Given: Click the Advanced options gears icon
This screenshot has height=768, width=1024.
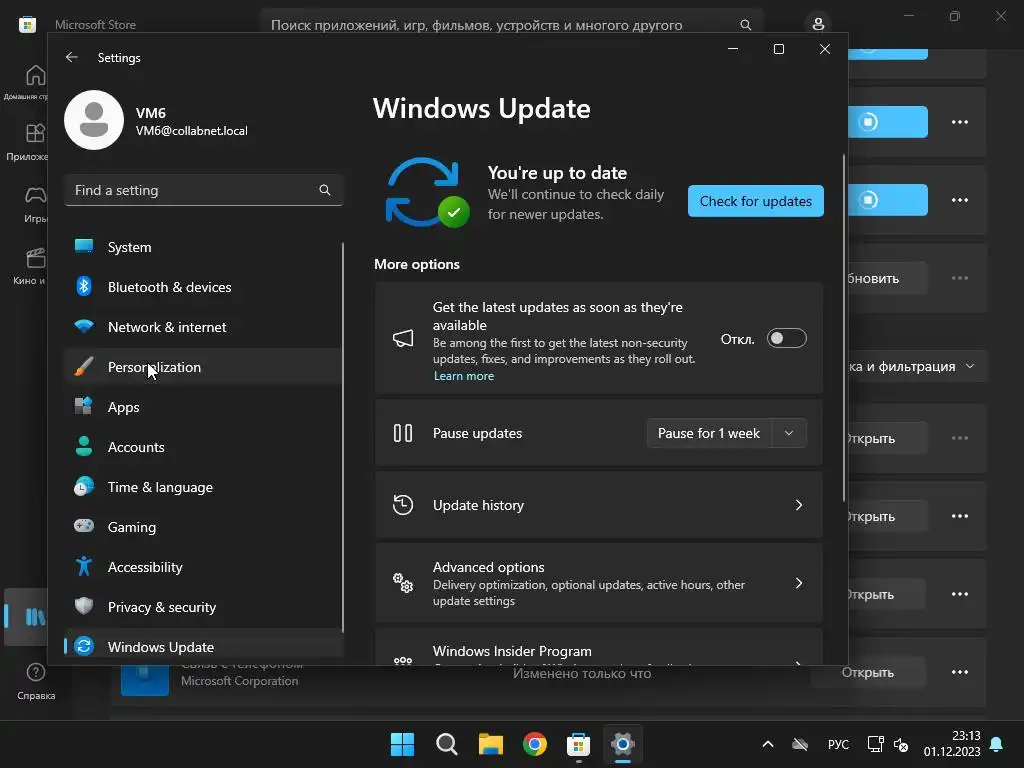Looking at the screenshot, I should [403, 583].
